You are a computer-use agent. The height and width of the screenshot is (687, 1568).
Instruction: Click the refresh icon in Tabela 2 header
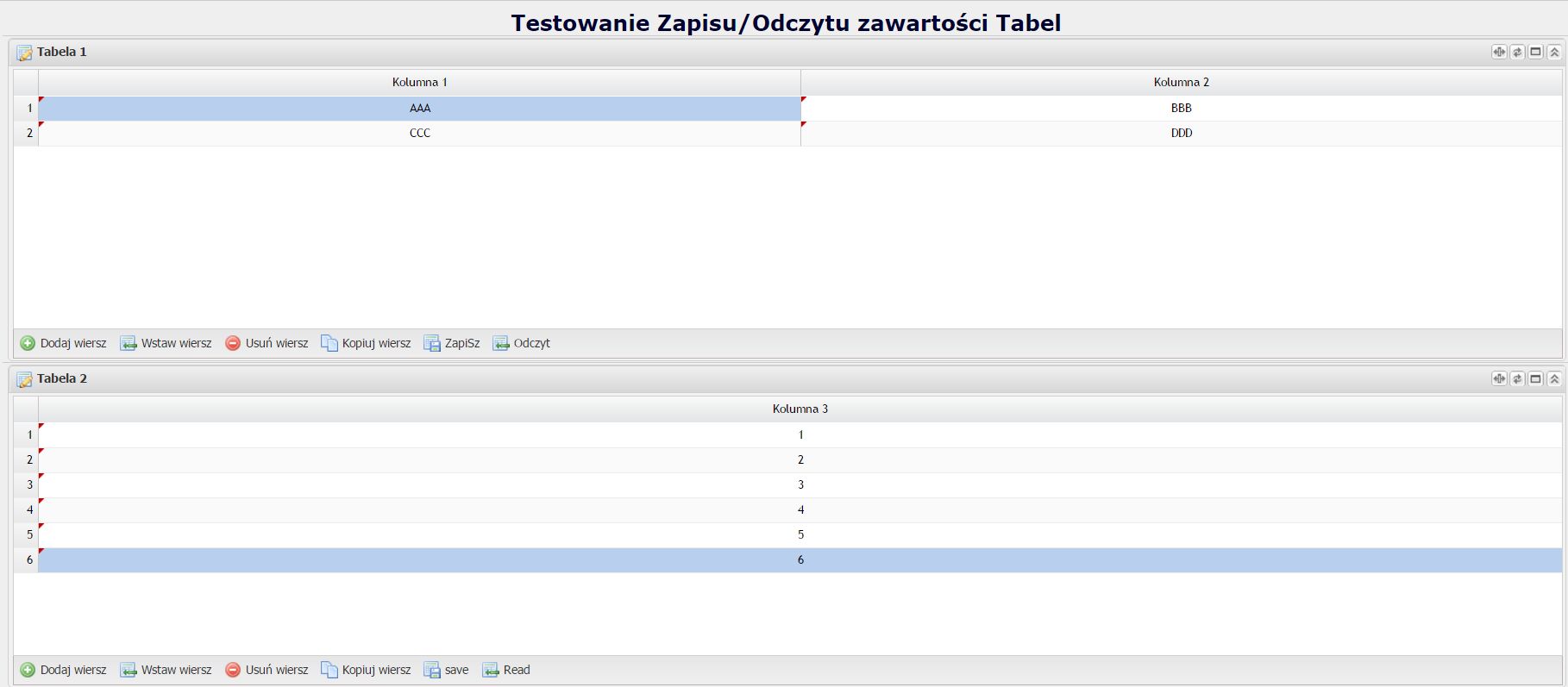1517,378
